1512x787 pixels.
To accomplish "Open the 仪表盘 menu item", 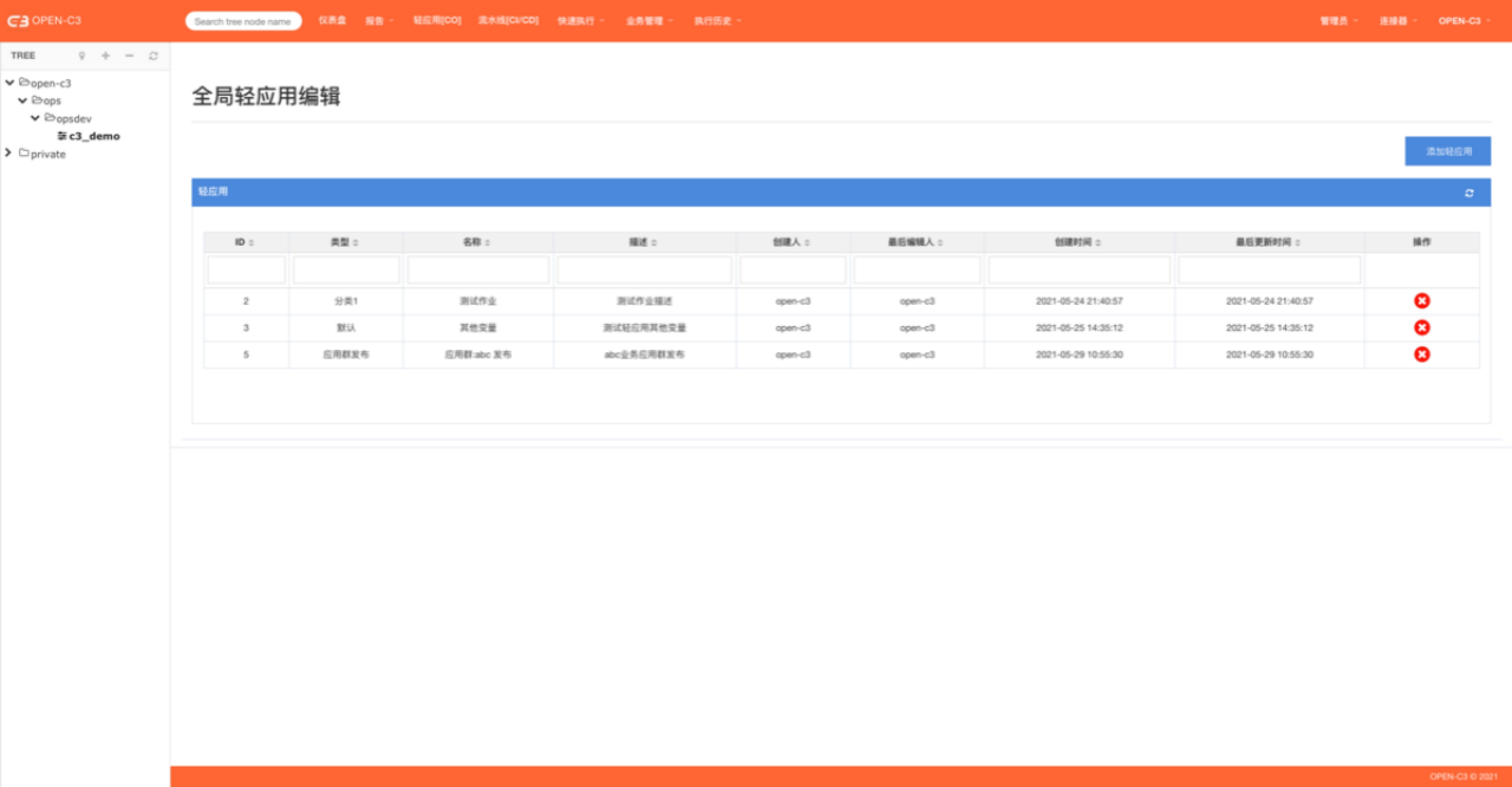I will 332,21.
